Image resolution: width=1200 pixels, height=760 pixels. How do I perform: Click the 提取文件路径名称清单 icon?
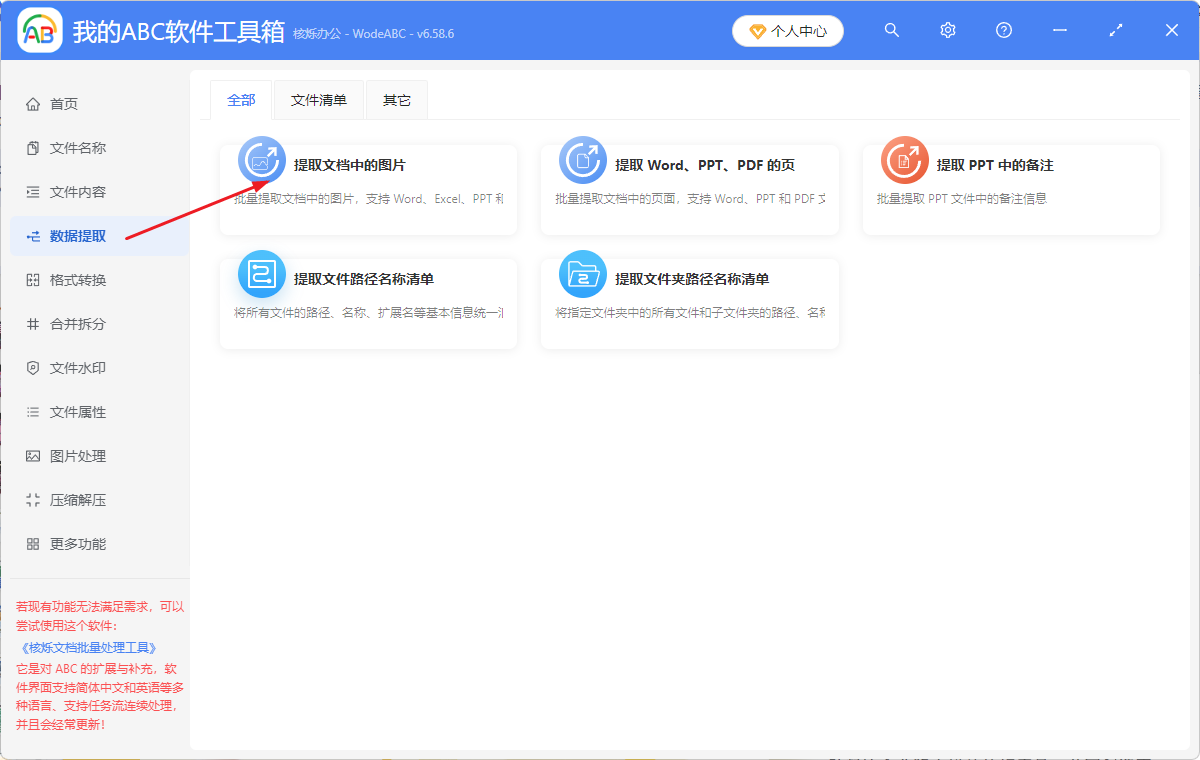click(261, 273)
